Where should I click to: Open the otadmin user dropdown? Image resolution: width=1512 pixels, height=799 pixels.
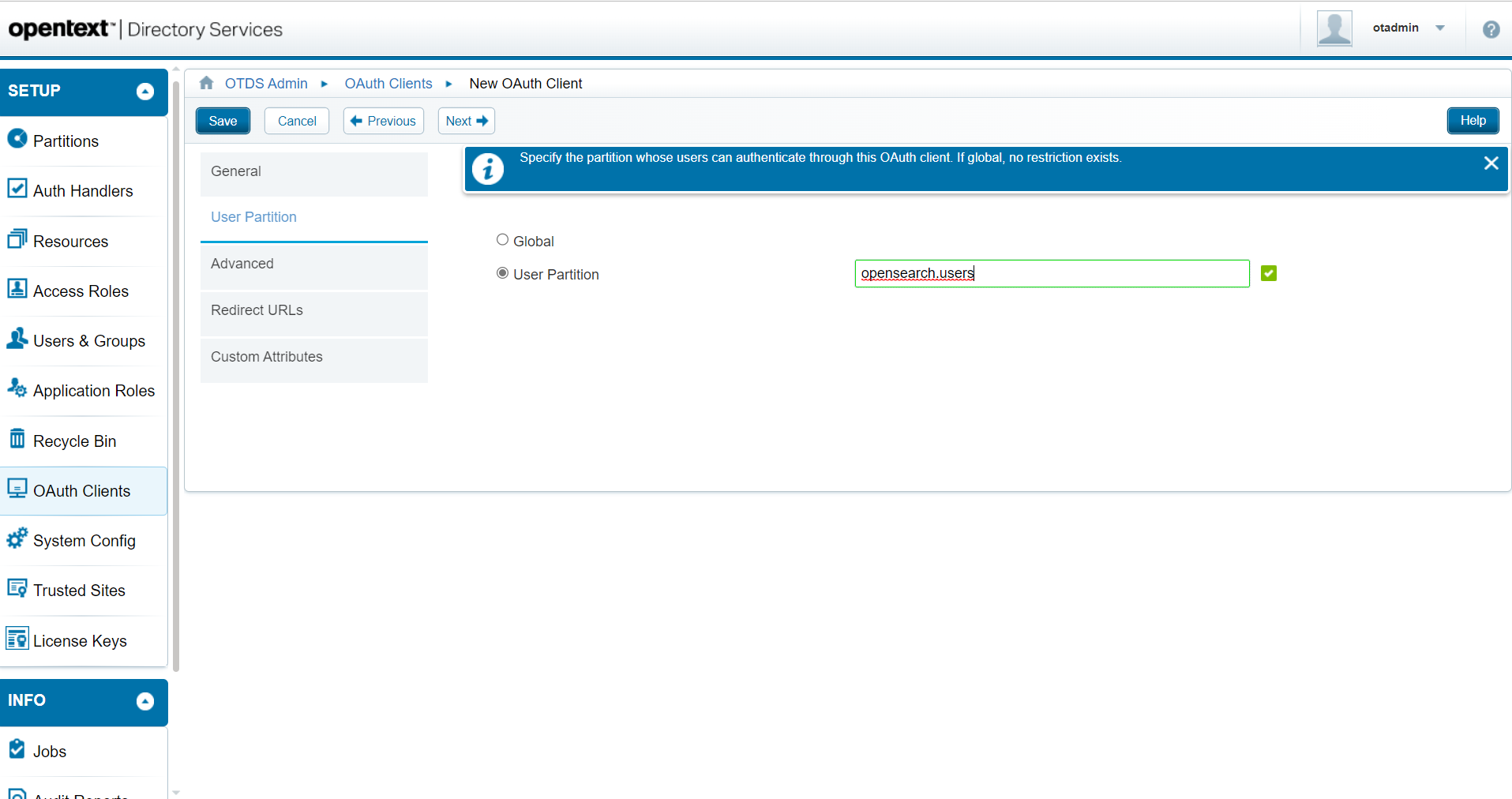1440,28
